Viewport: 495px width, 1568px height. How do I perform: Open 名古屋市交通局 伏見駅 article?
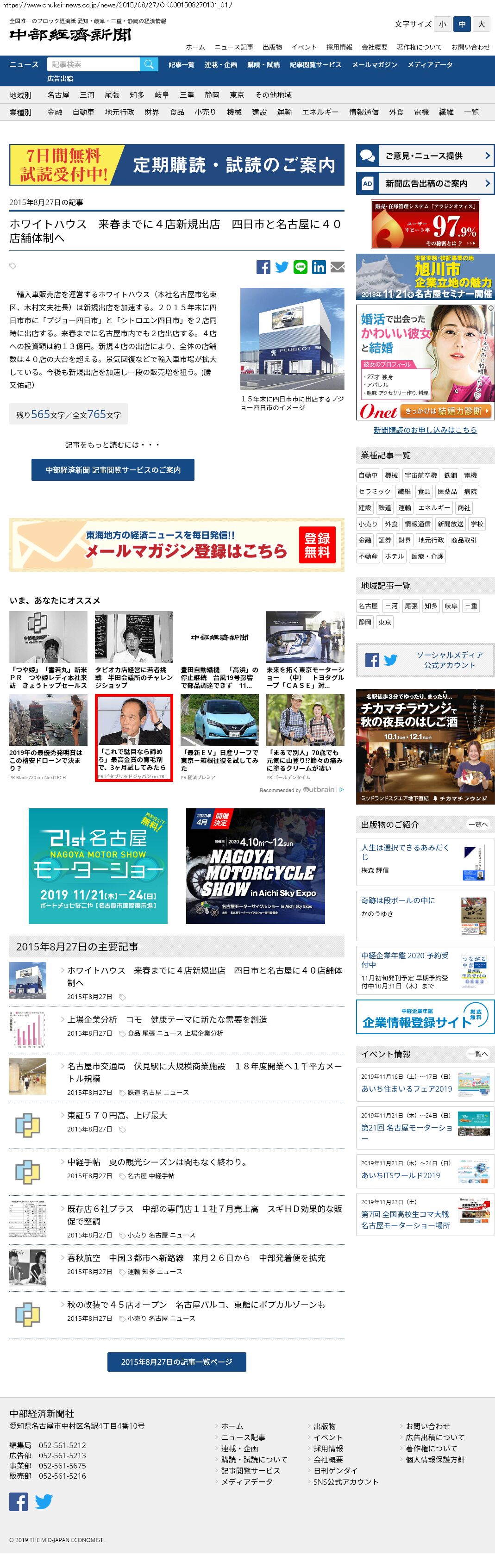[x=204, y=1073]
